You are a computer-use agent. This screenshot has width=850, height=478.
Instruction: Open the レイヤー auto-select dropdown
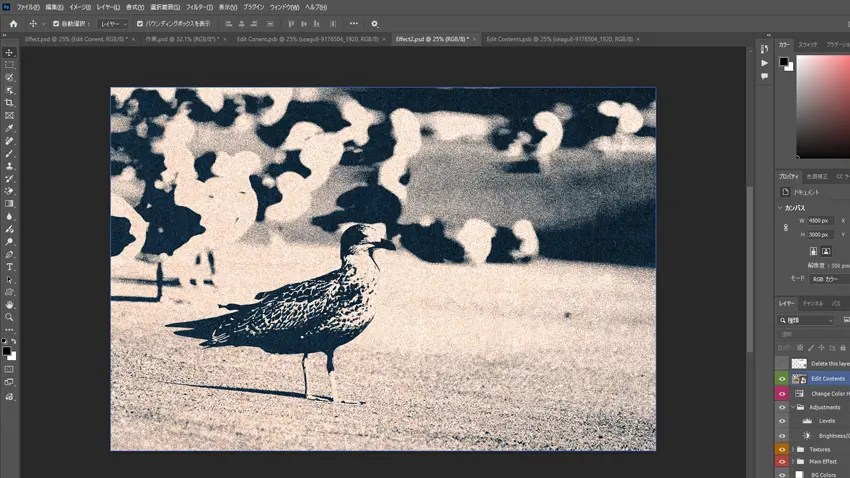click(112, 23)
